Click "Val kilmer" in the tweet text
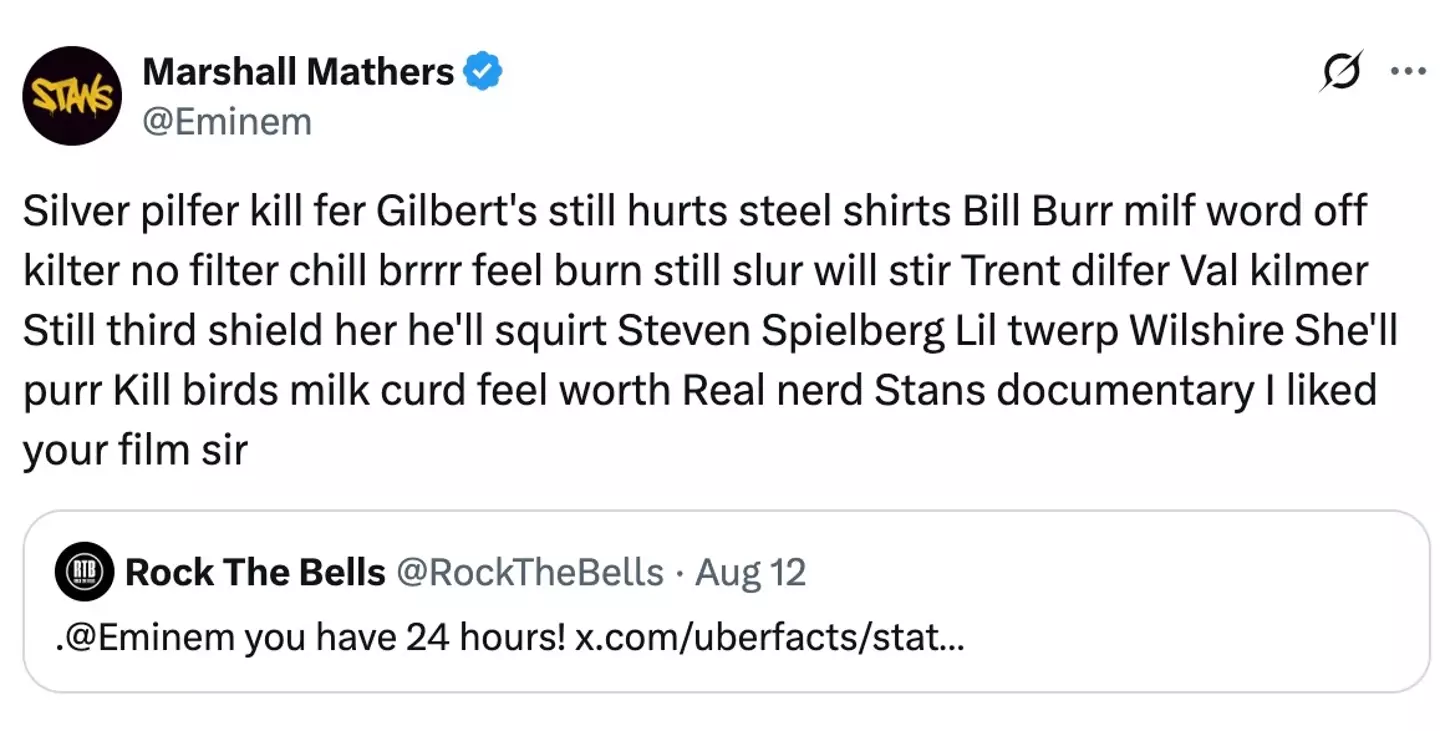 coord(1268,272)
